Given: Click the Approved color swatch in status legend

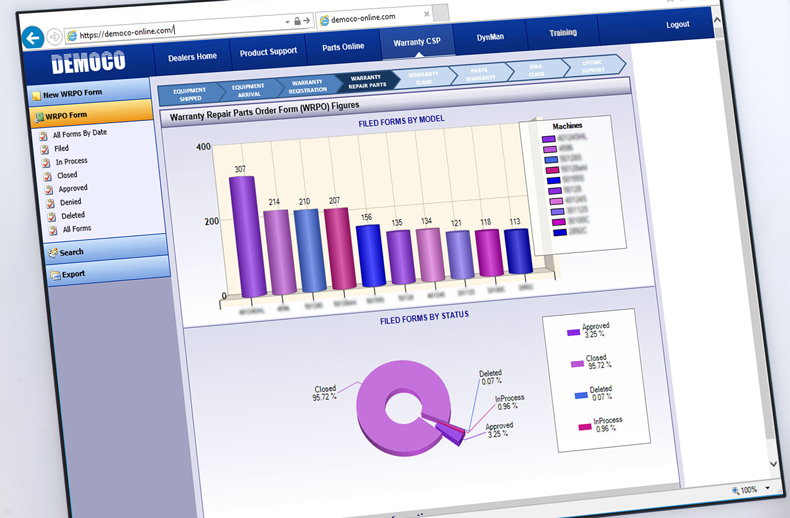Looking at the screenshot, I should 574,332.
